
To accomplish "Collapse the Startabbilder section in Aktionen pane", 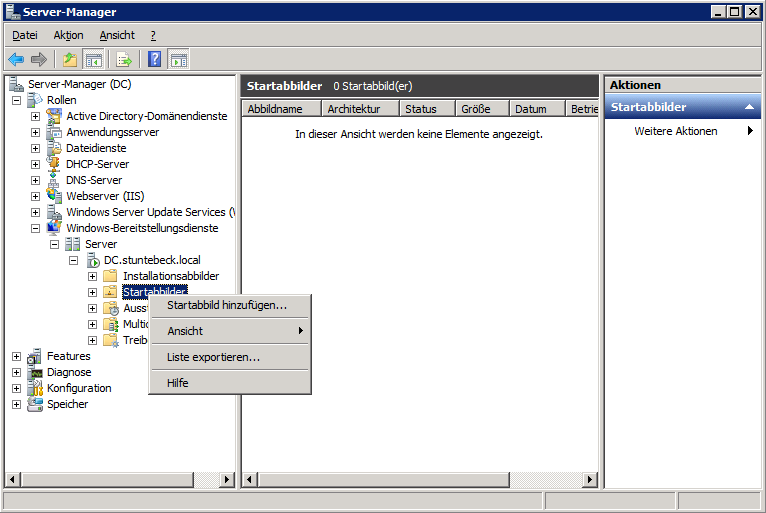I will [749, 107].
